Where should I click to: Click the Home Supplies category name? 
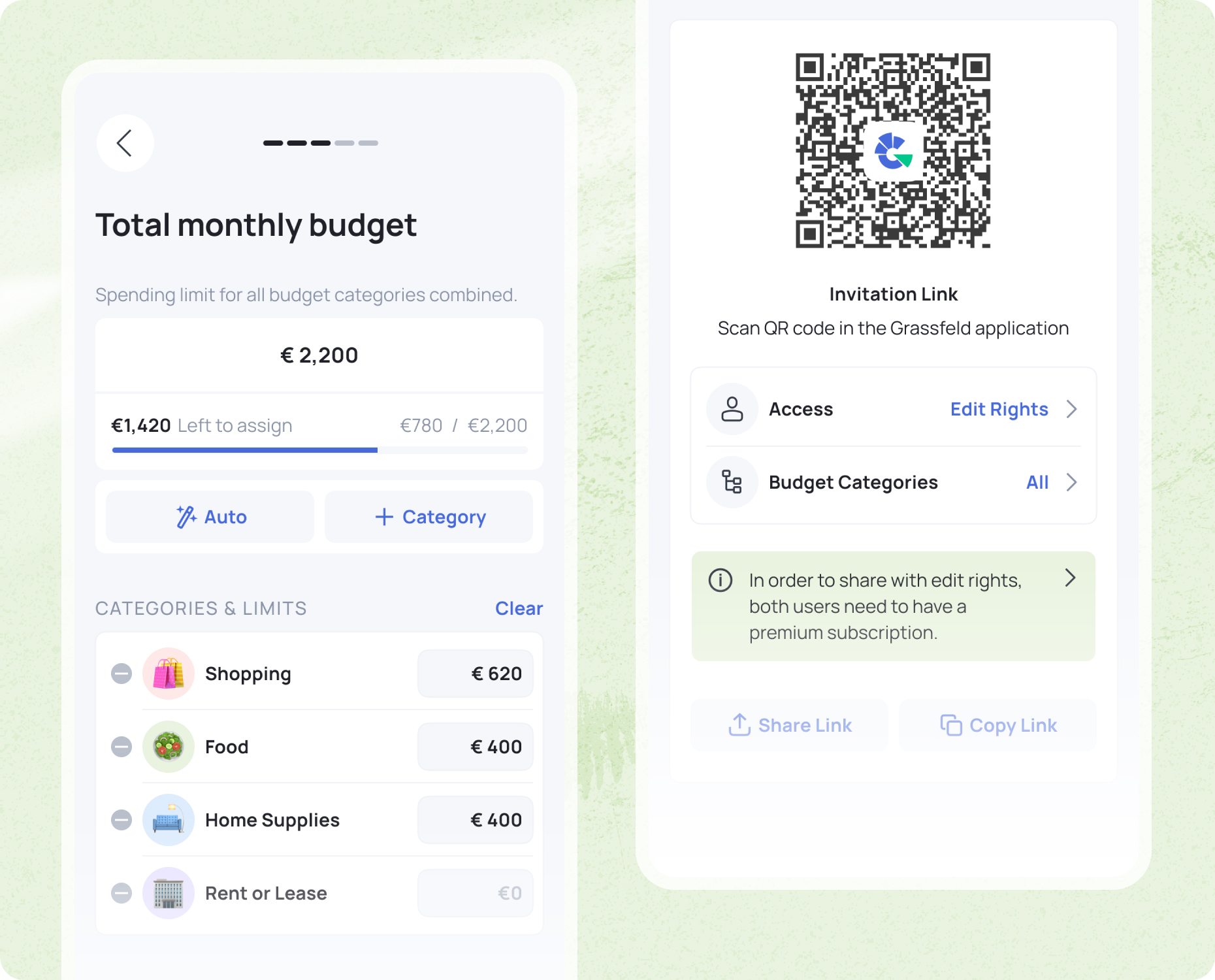272,820
